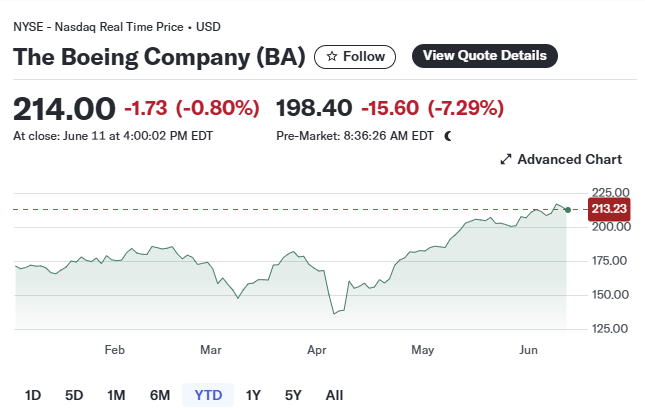Select the YTD range tab

coord(208,395)
